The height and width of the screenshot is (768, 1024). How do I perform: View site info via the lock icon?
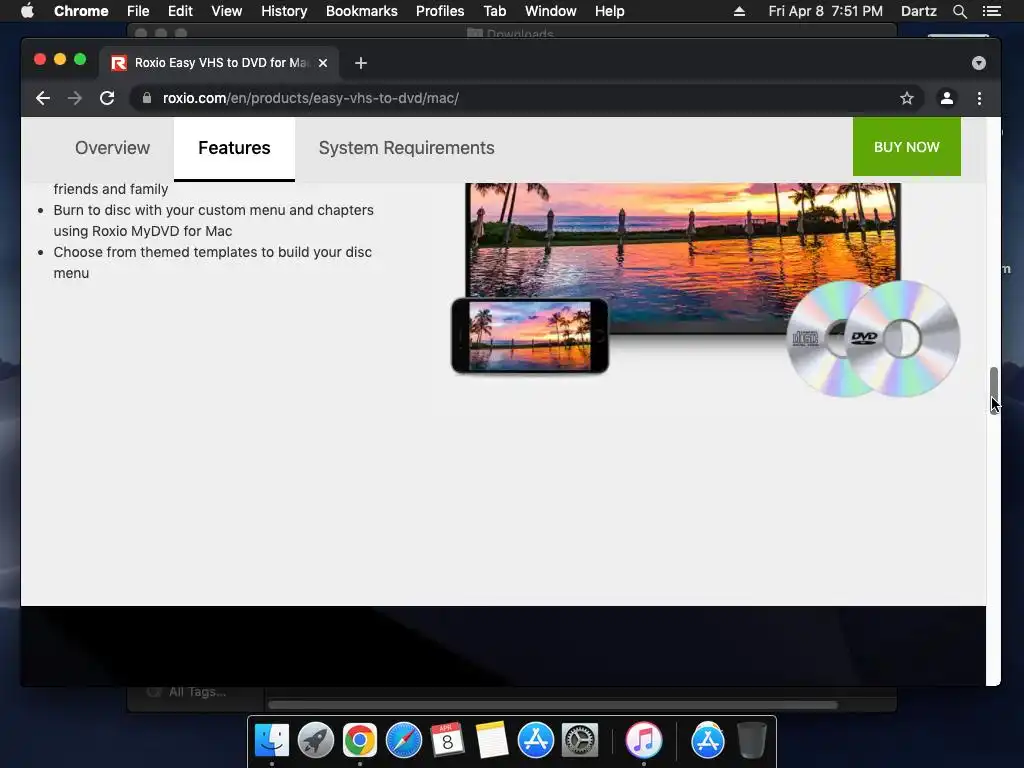pos(147,98)
